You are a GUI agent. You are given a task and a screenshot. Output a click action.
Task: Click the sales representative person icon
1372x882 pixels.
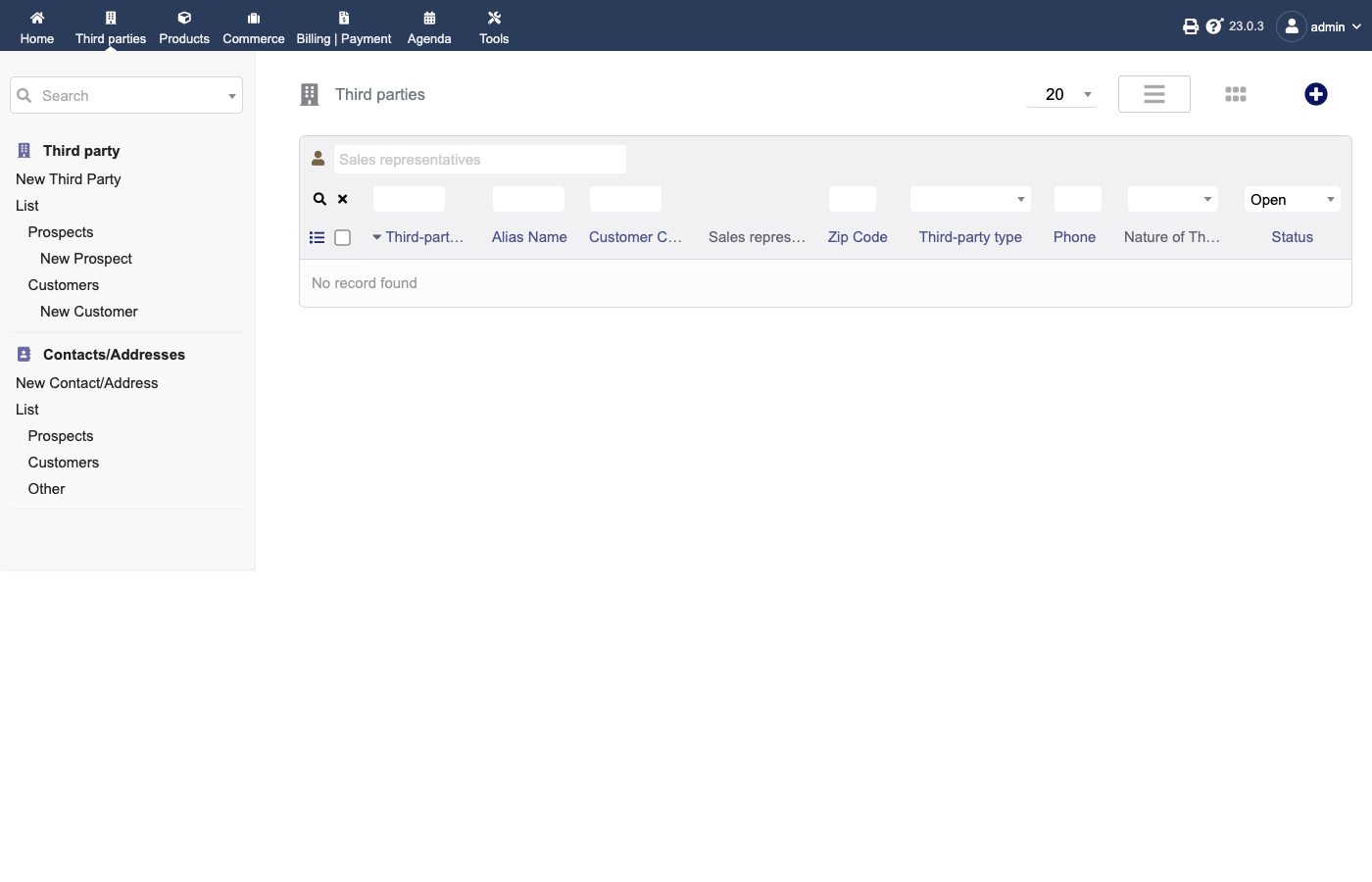tap(318, 159)
